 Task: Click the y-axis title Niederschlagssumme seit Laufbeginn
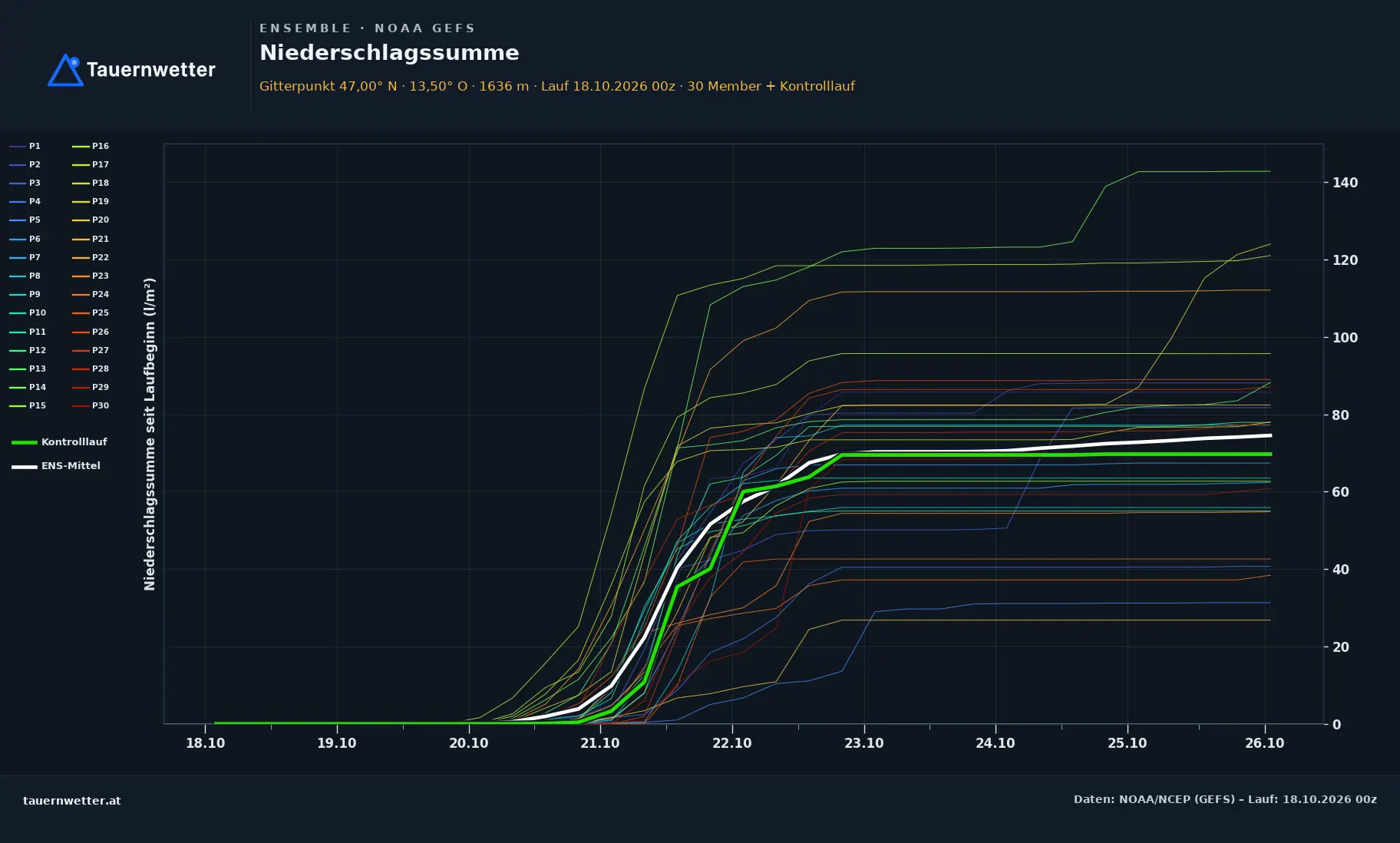point(150,434)
